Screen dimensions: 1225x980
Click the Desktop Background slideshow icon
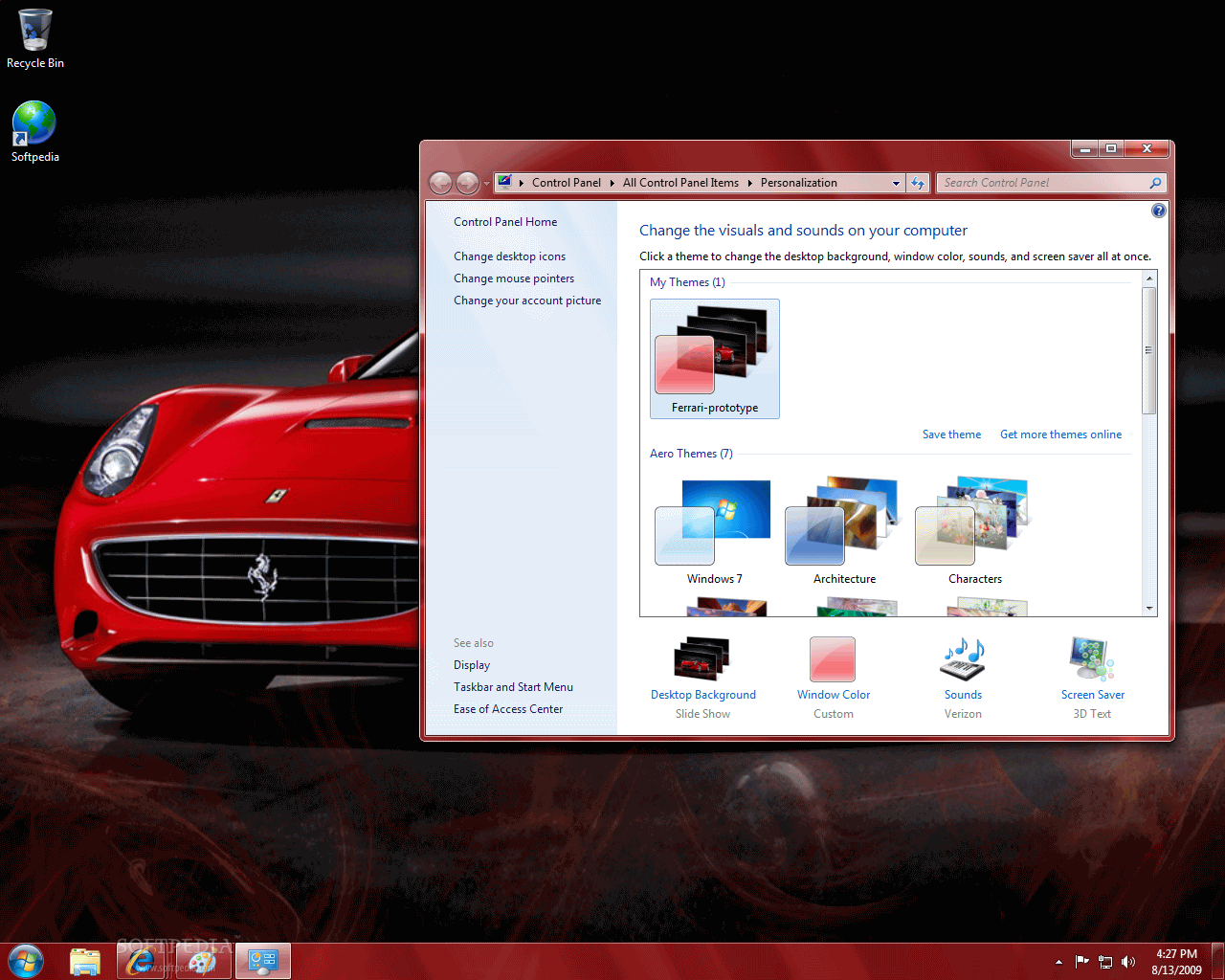click(x=702, y=658)
